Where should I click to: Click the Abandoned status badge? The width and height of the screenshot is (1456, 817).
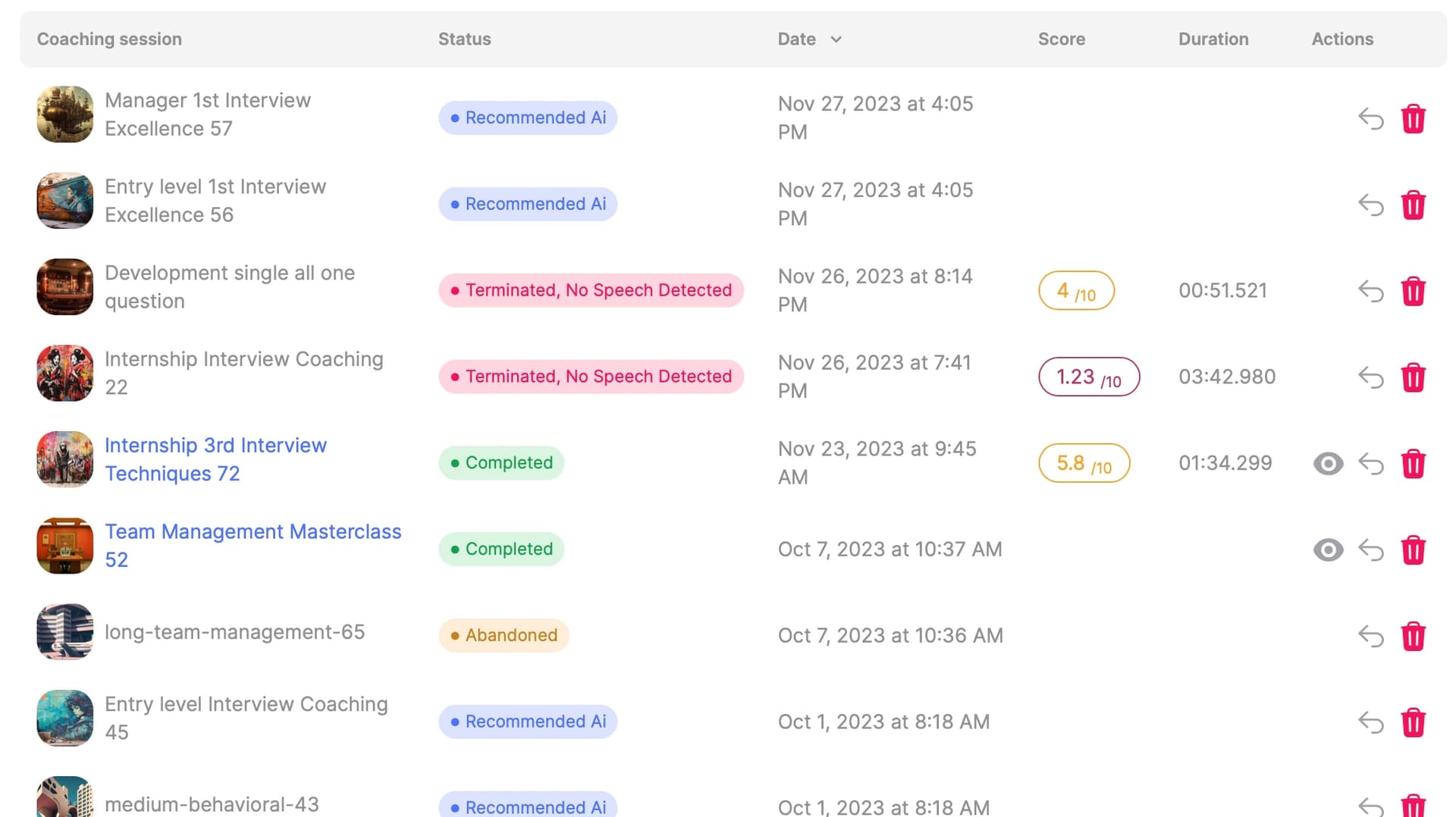(x=504, y=635)
